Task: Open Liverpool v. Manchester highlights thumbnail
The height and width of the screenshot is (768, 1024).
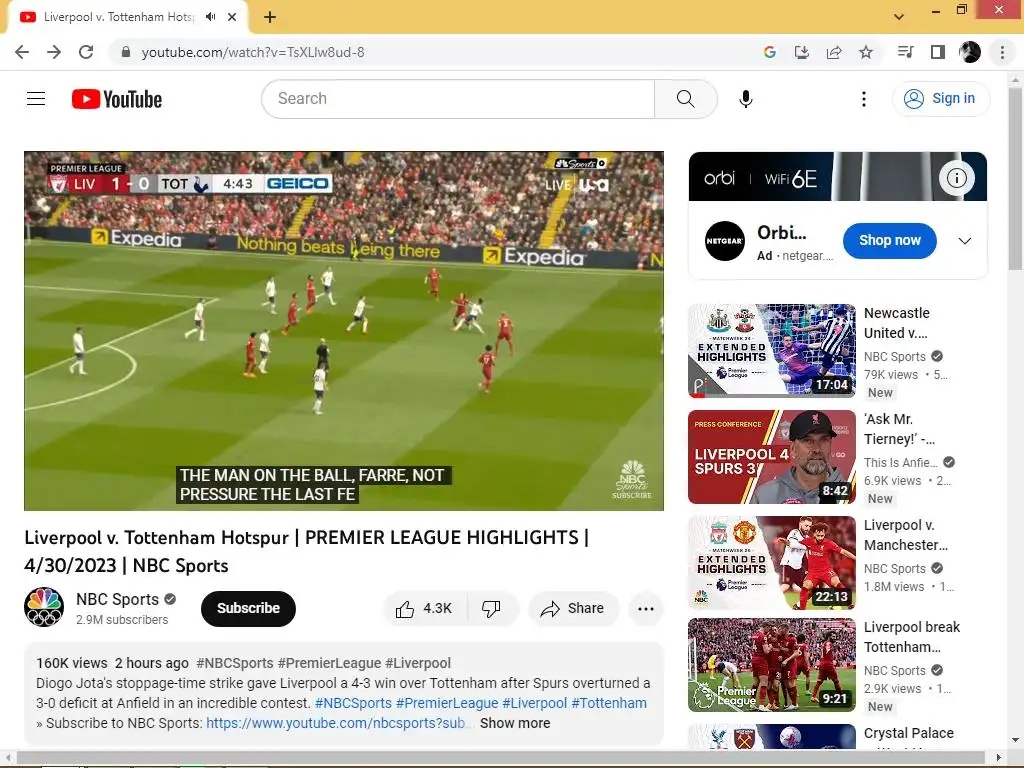Action: (x=771, y=562)
